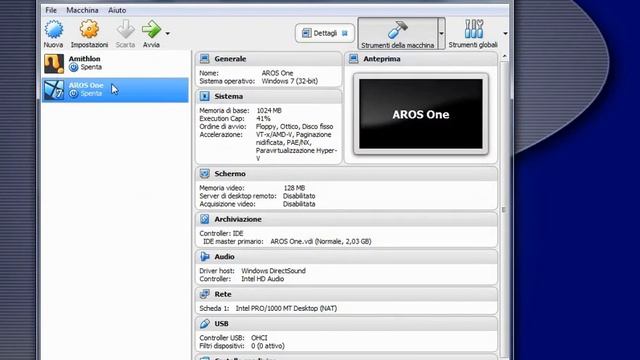The image size is (640, 360).
Task: Click the Execution Cap 41% value
Action: [263, 119]
